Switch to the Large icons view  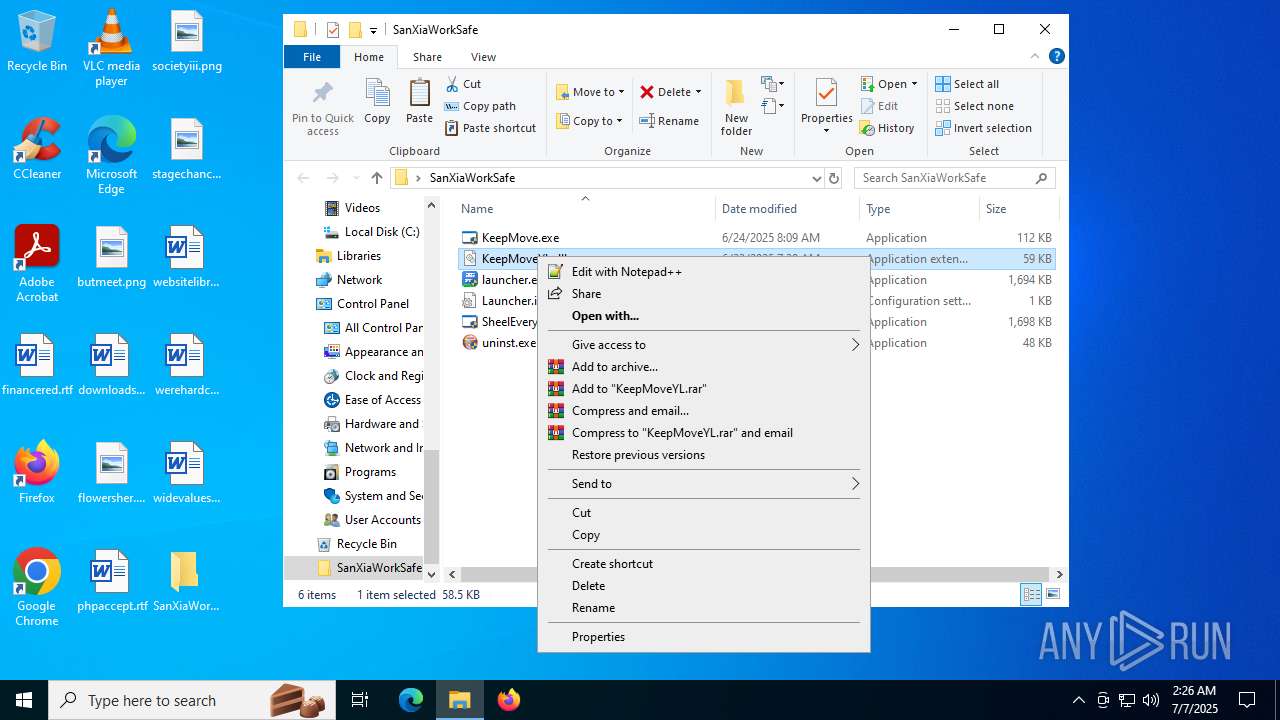pyautogui.click(x=1052, y=595)
